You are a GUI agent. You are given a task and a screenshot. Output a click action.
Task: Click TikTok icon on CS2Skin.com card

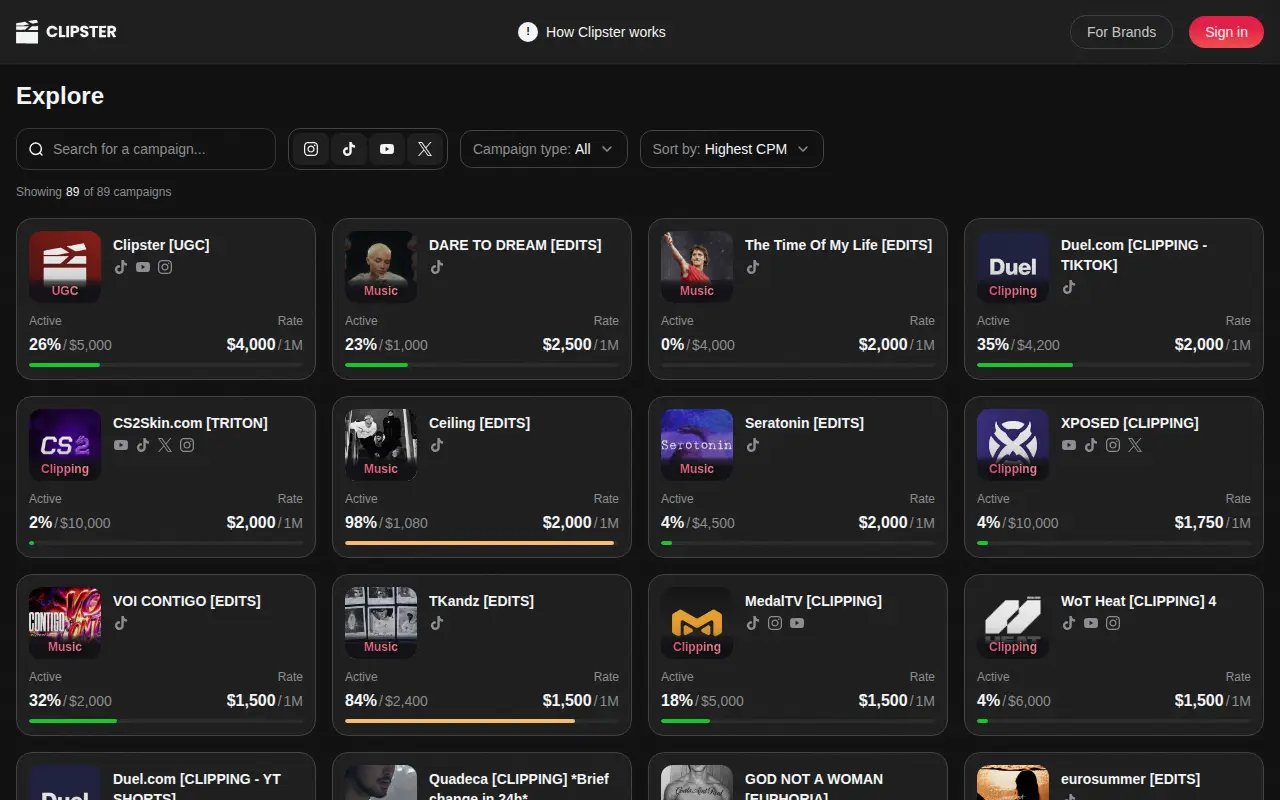(x=143, y=445)
